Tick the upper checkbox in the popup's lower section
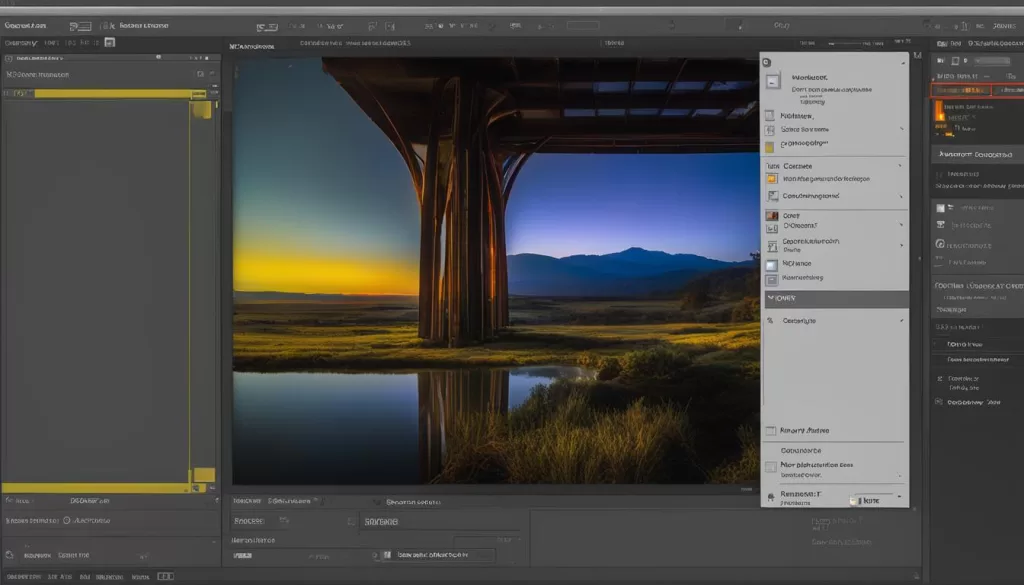1024x585 pixels. [771, 431]
